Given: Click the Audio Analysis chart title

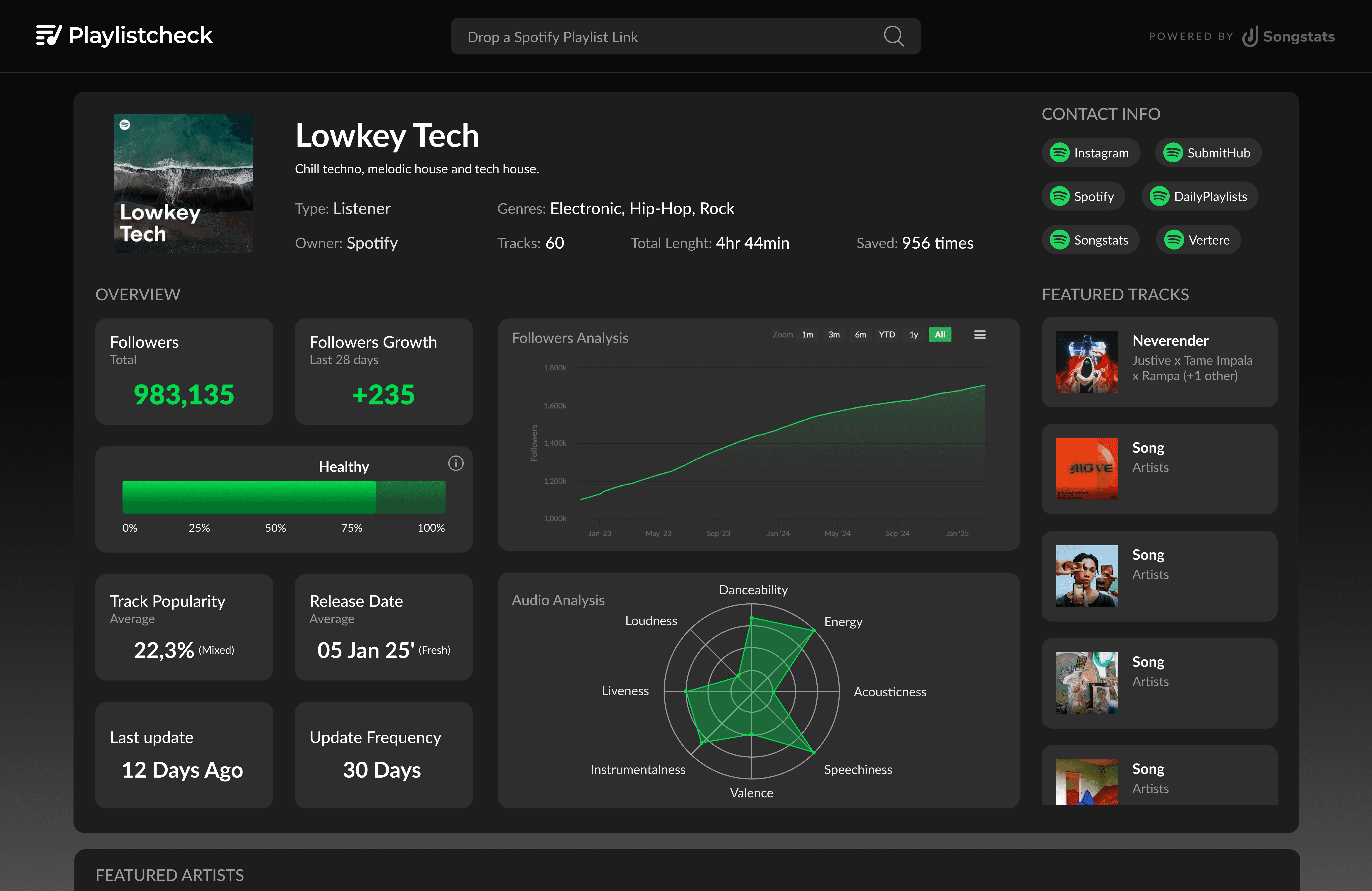Looking at the screenshot, I should pos(558,600).
